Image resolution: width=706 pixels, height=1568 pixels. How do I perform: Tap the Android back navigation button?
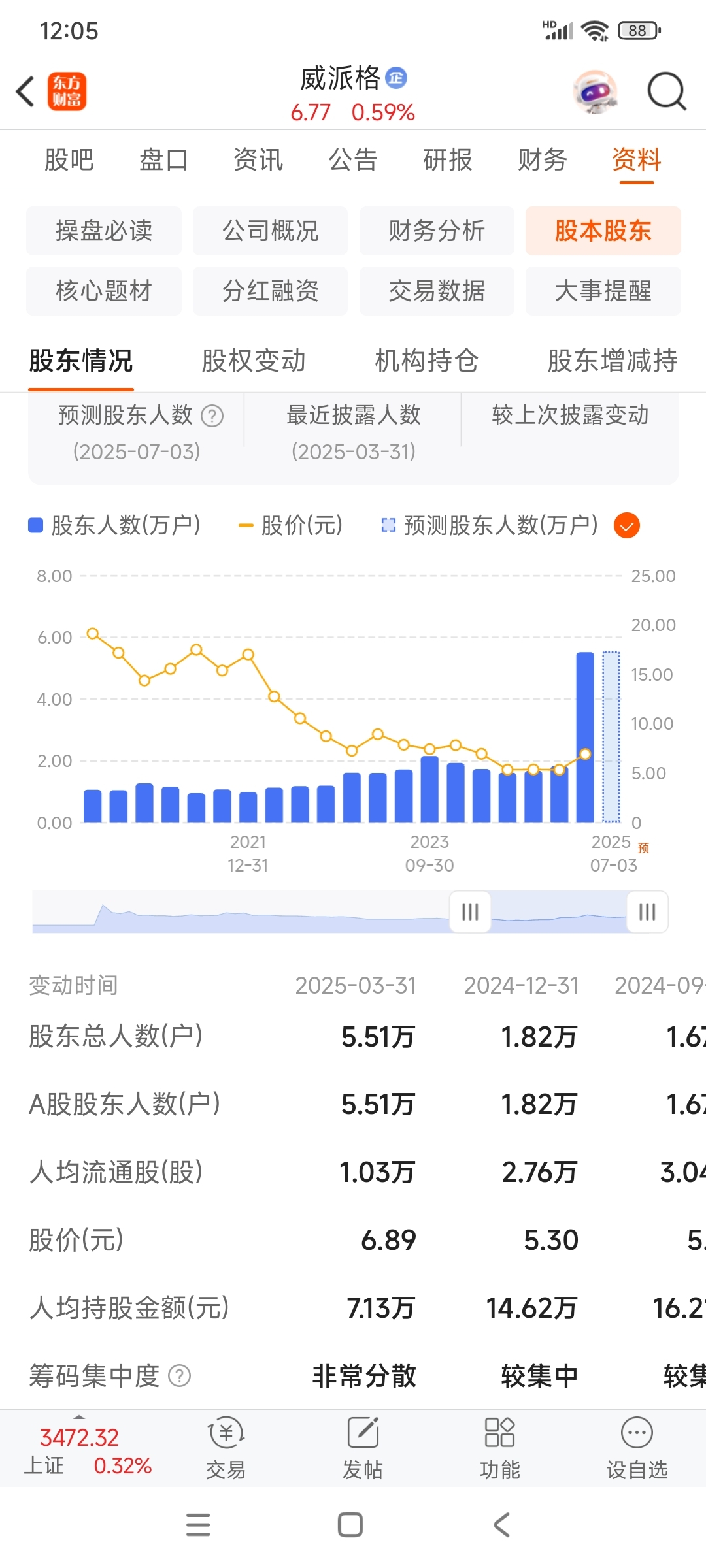coord(502,1525)
